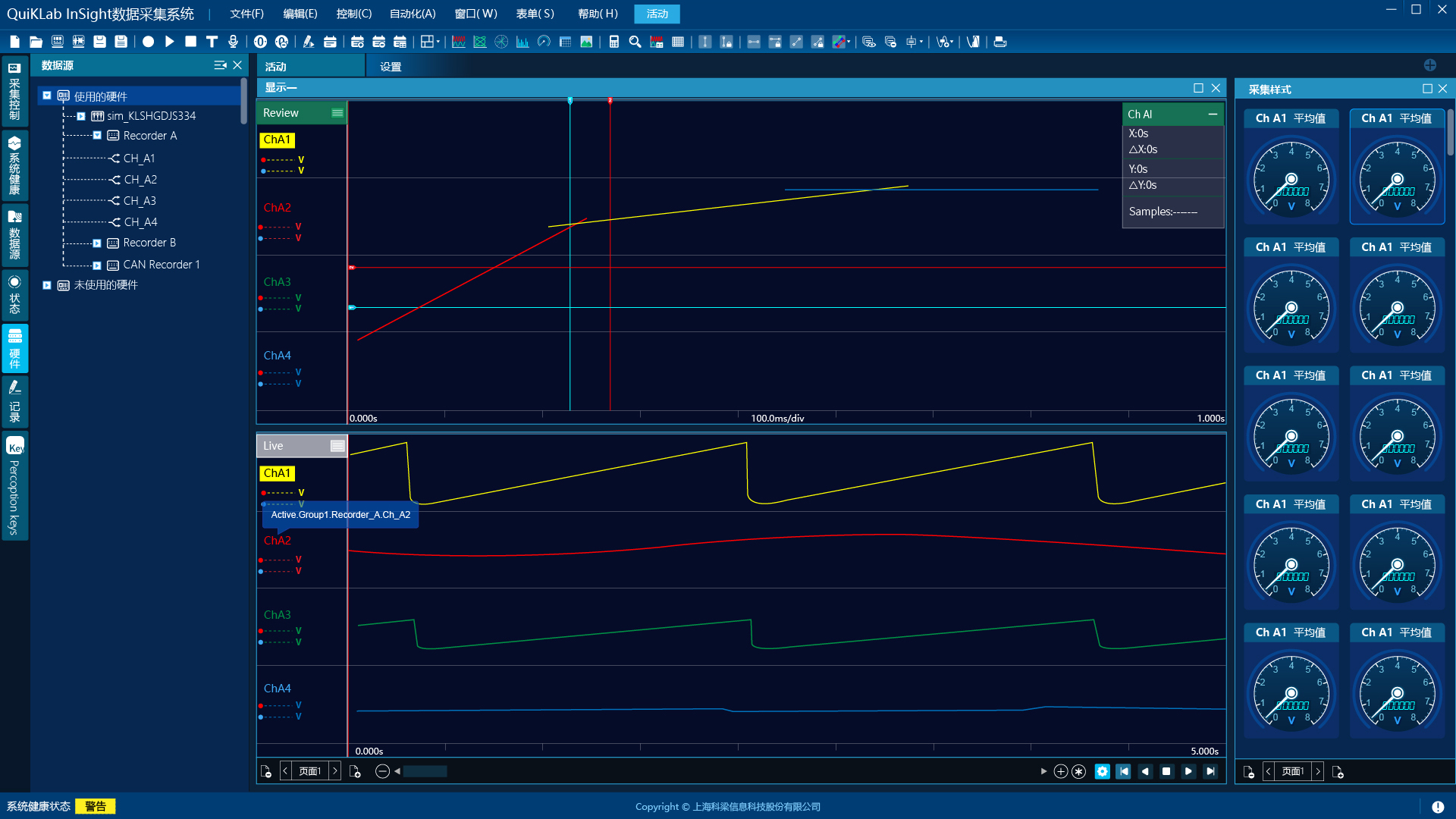This screenshot has height=819, width=1456.
Task: Expand the 未使用的硬件 tree node
Action: [x=47, y=285]
